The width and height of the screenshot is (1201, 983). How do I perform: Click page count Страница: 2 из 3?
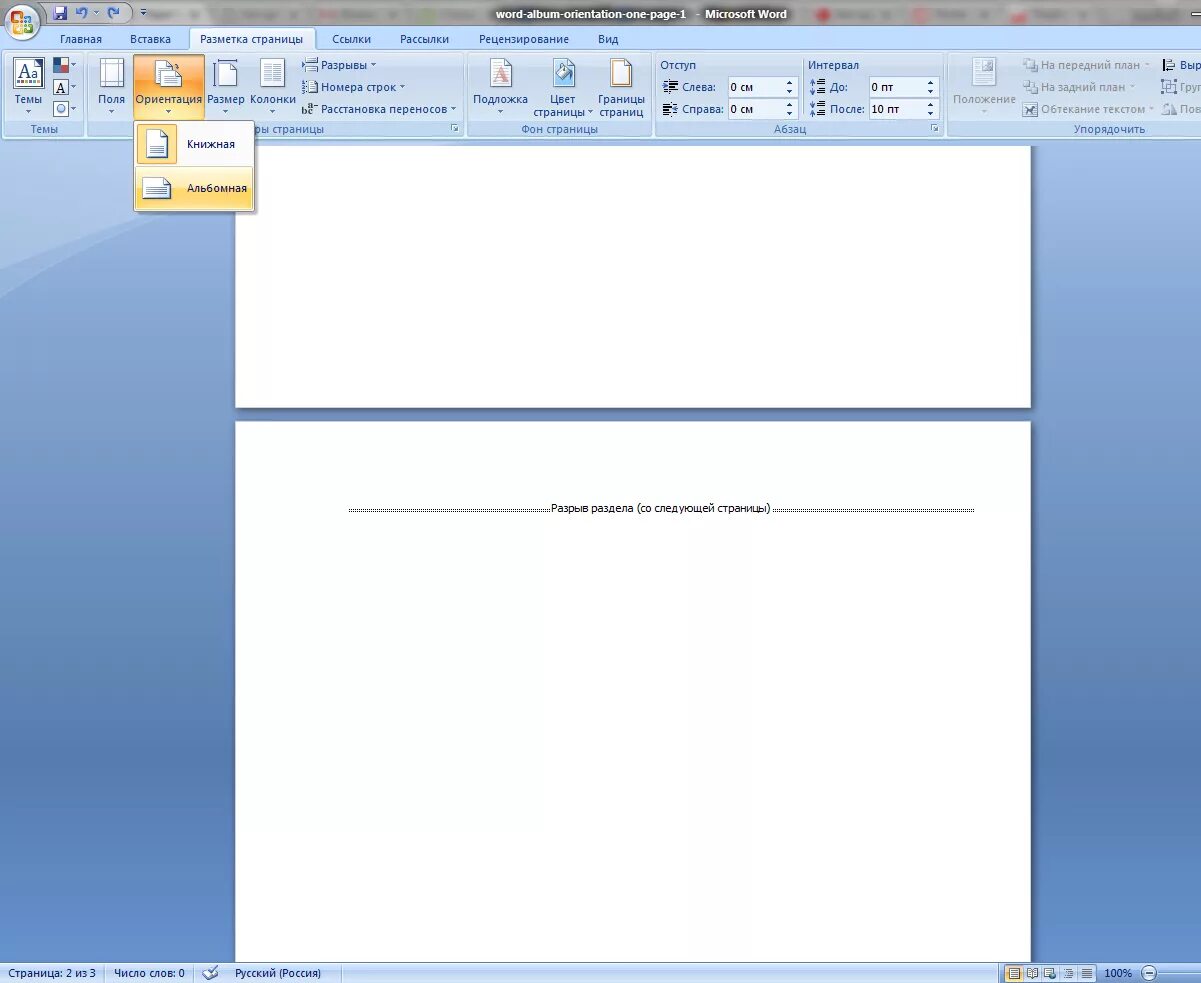click(x=52, y=973)
